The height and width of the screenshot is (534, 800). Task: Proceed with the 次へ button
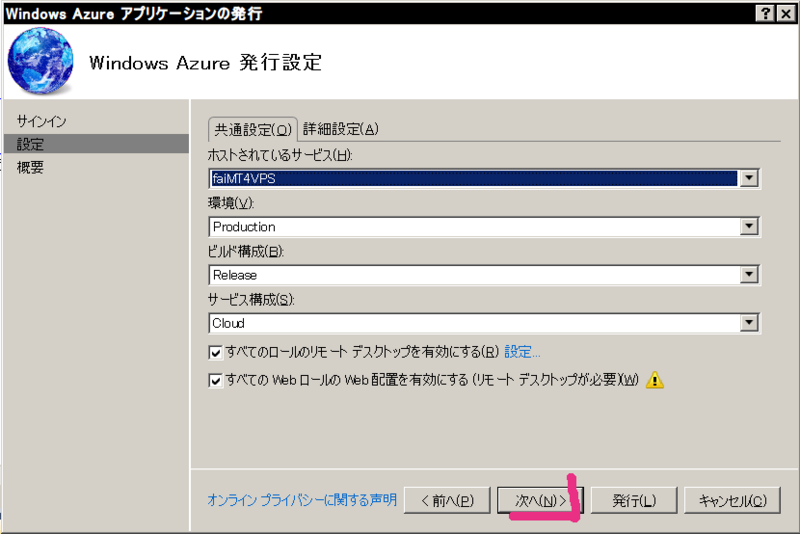(x=540, y=500)
